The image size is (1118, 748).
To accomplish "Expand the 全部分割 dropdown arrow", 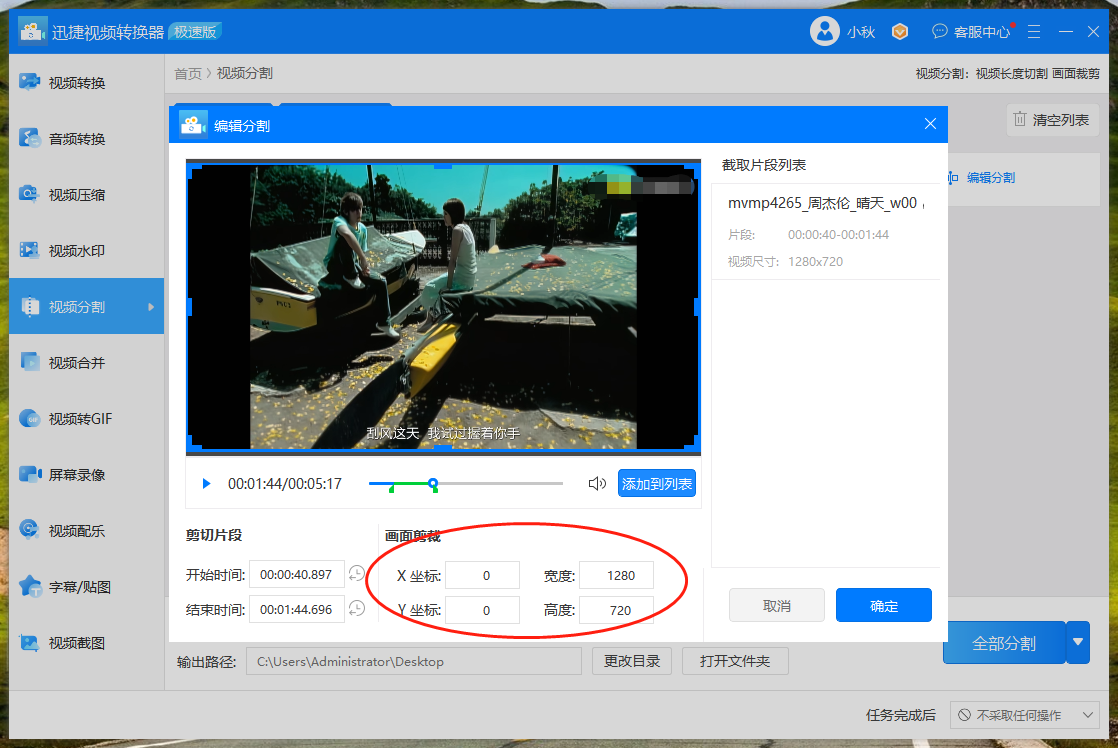I will coord(1078,642).
